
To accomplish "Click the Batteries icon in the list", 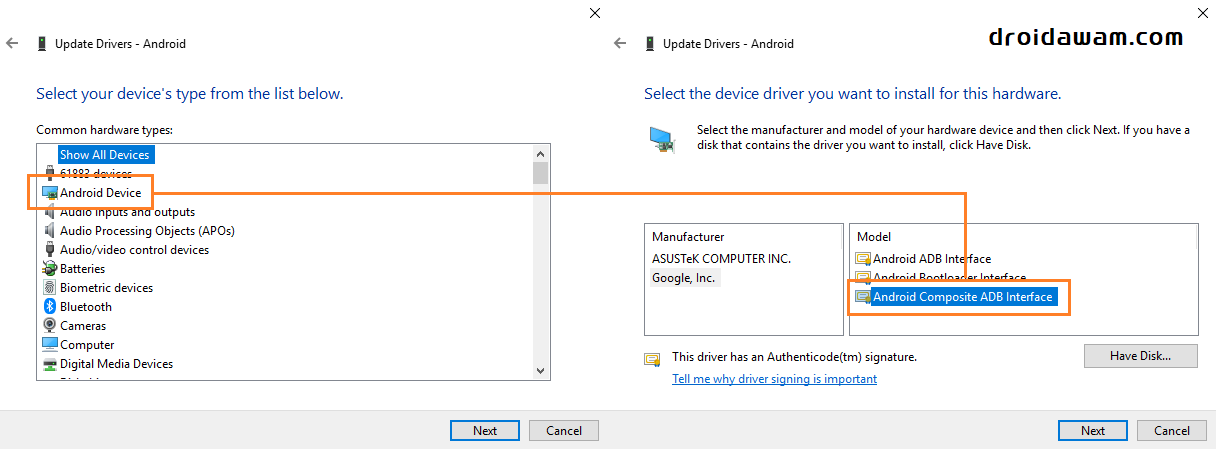I will pyautogui.click(x=50, y=269).
